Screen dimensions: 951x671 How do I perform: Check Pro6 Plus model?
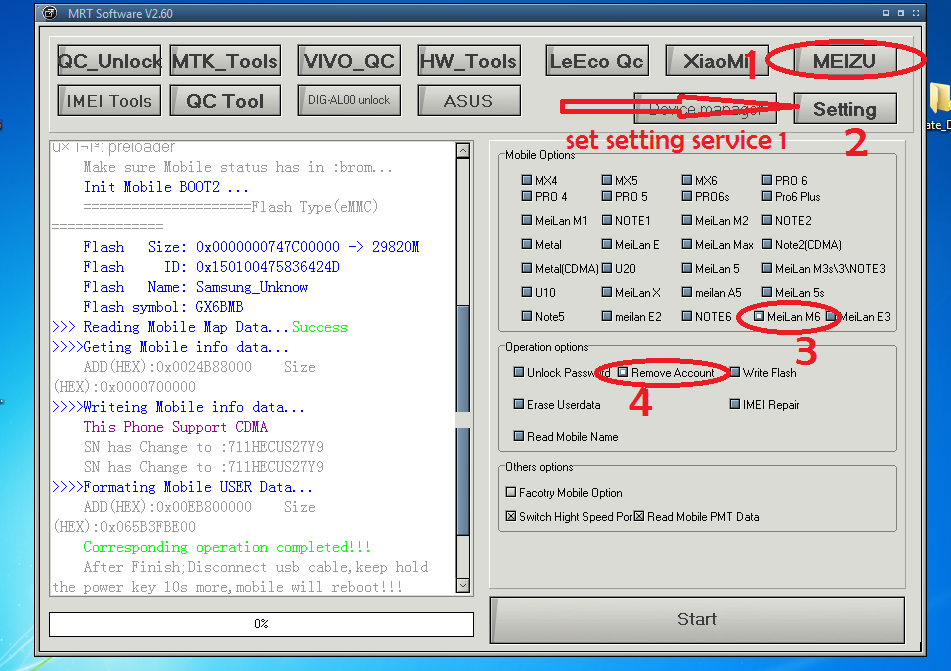tap(767, 197)
